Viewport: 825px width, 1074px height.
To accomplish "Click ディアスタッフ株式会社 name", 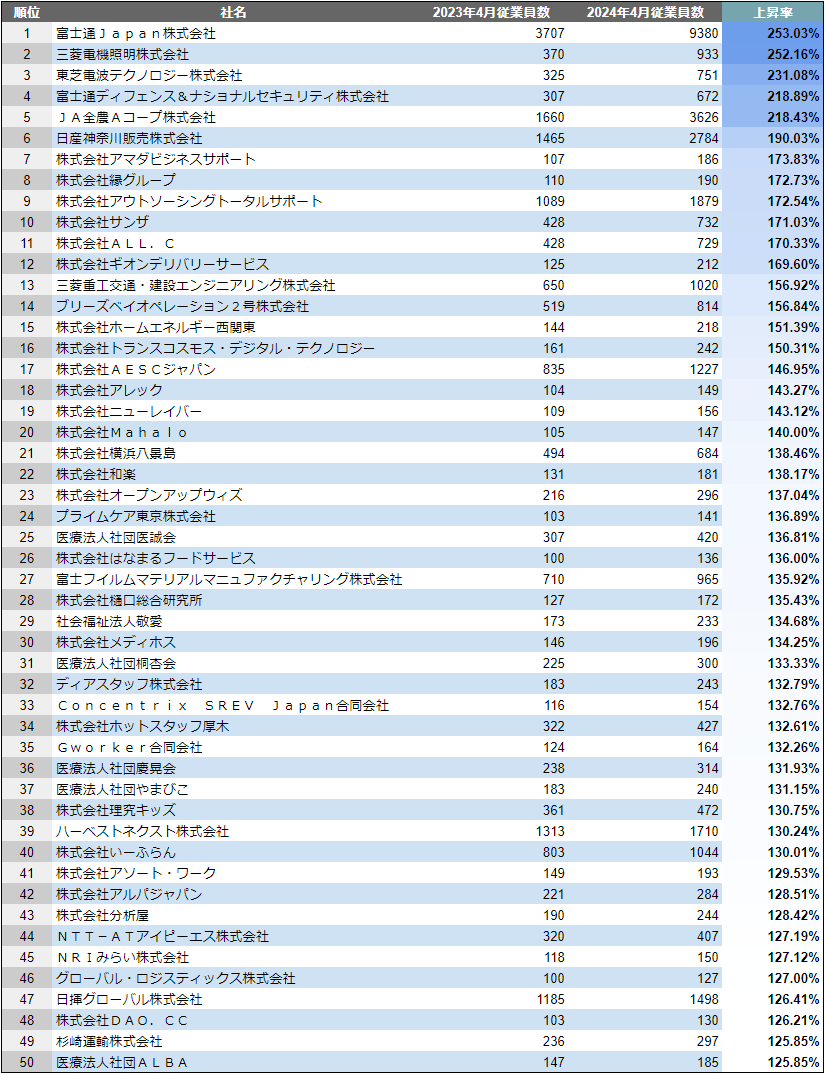I will [130, 685].
